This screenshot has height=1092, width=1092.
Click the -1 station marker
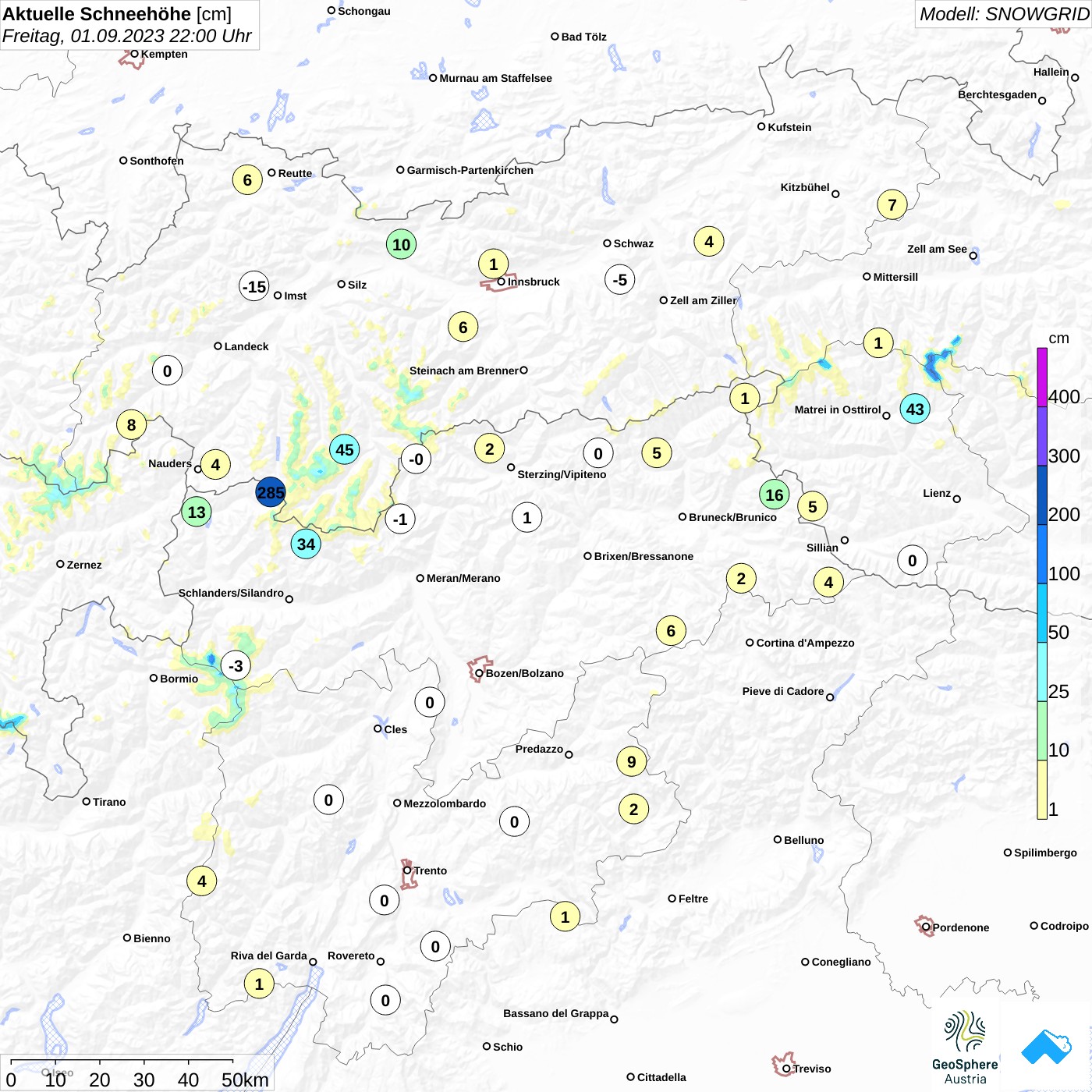400,519
